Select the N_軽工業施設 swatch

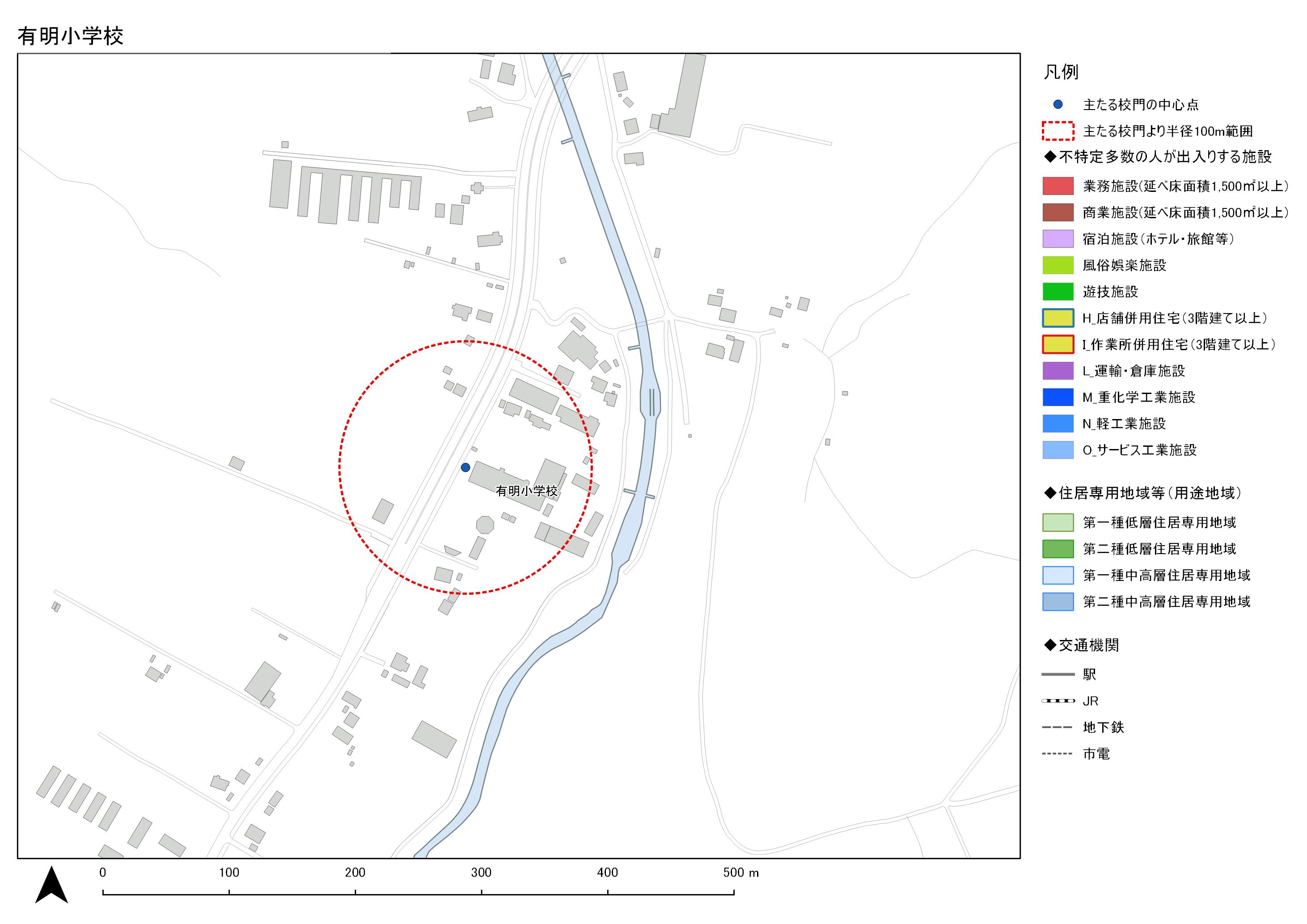click(1058, 424)
